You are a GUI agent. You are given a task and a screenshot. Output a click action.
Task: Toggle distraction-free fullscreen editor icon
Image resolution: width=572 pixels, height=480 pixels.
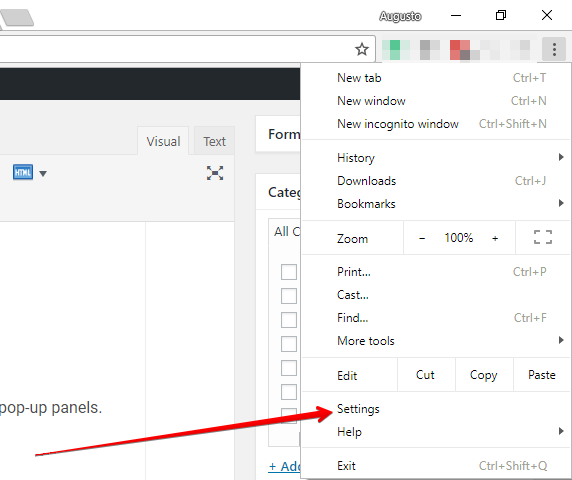(x=215, y=173)
